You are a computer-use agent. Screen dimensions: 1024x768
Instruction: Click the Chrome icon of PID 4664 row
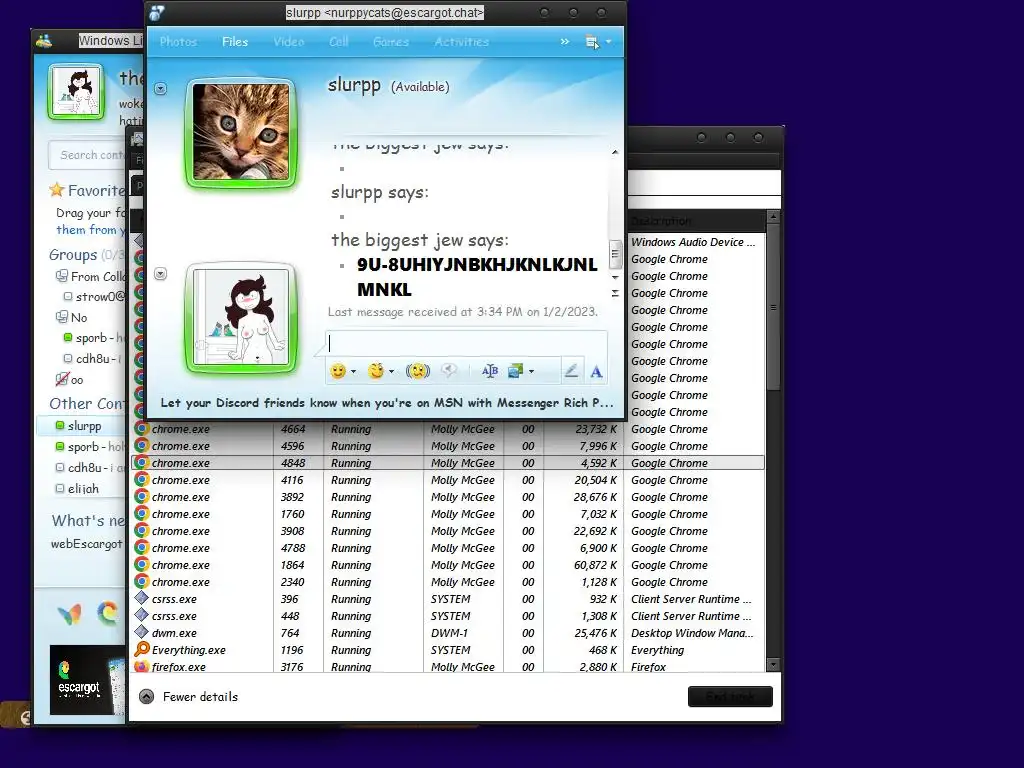pyautogui.click(x=141, y=429)
